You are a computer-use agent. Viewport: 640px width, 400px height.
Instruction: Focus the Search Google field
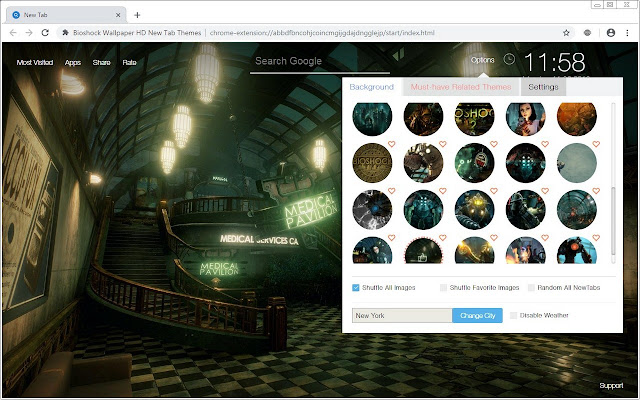tap(320, 62)
